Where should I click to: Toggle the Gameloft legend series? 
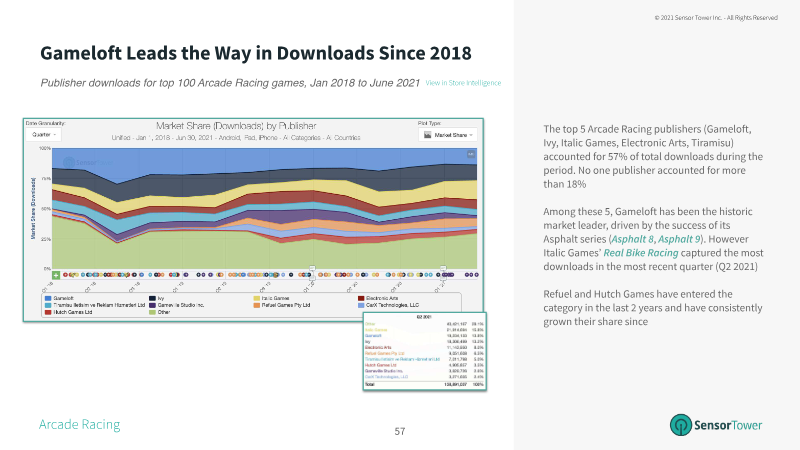(x=59, y=298)
